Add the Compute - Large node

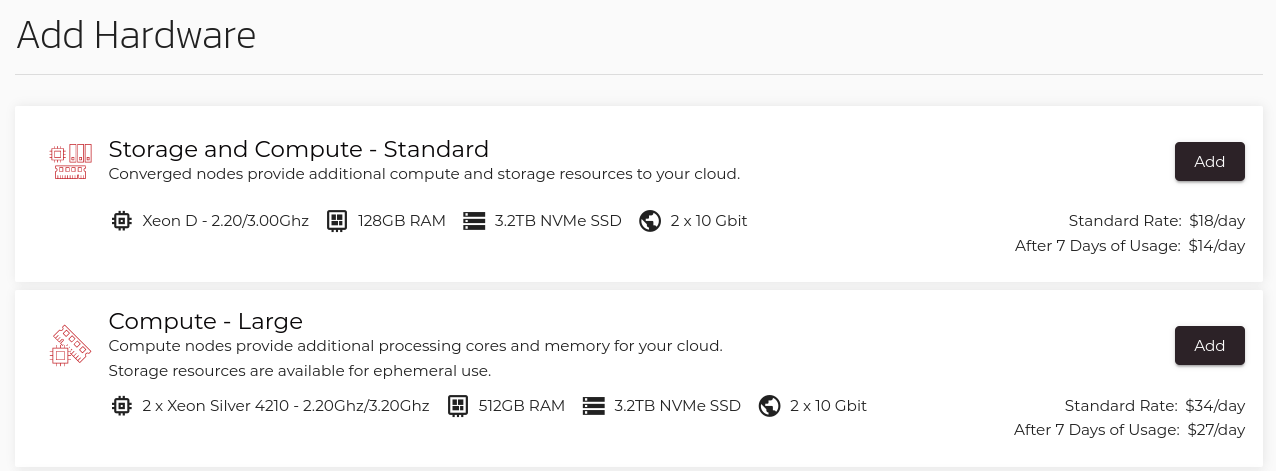click(x=1209, y=346)
